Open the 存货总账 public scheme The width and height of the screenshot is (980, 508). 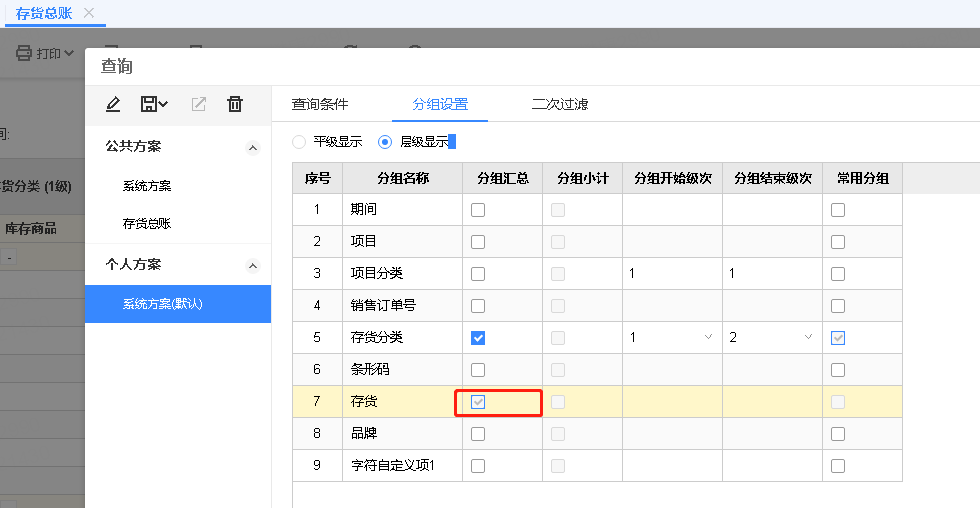(x=147, y=223)
